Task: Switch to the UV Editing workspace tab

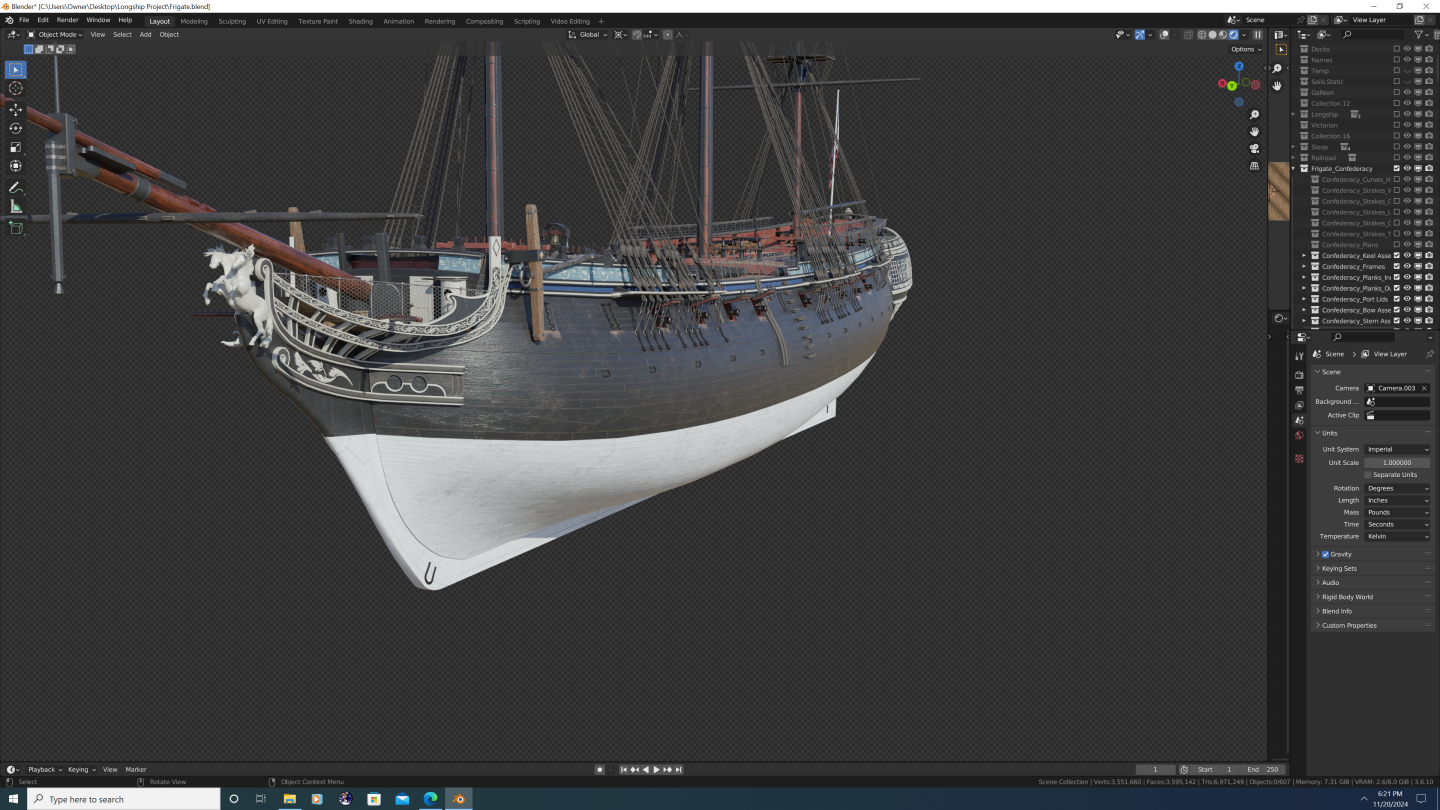Action: pyautogui.click(x=271, y=21)
